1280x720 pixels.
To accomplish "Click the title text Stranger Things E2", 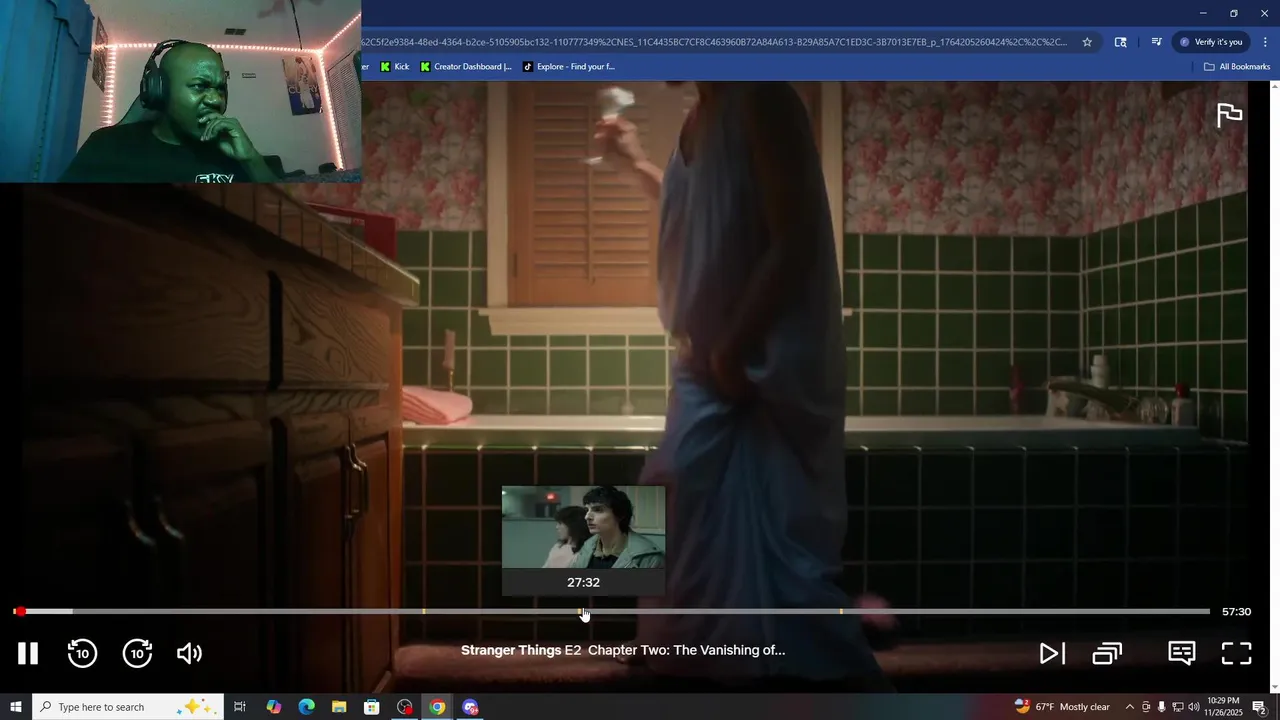I will (x=521, y=650).
